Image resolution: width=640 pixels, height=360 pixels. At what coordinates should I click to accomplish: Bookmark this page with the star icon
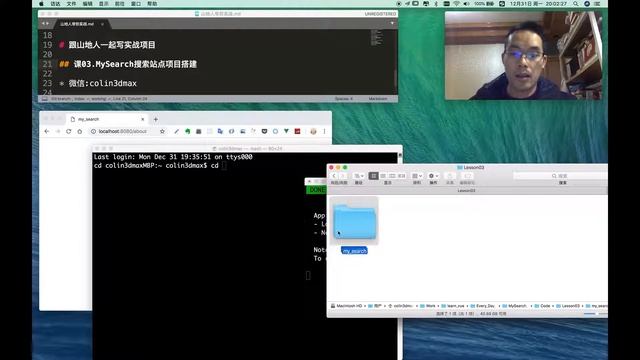(x=162, y=131)
